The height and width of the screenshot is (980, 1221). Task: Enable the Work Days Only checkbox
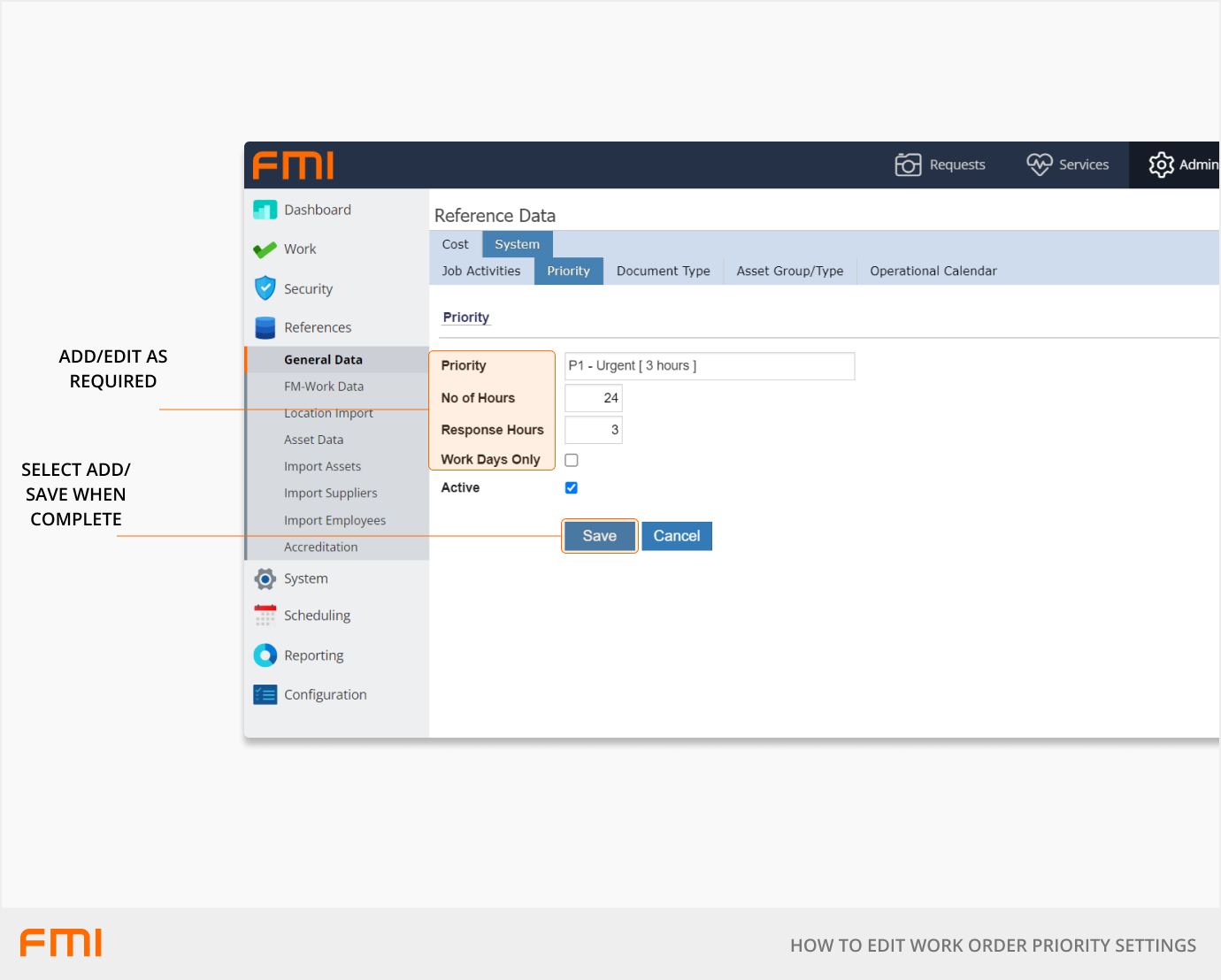click(572, 460)
